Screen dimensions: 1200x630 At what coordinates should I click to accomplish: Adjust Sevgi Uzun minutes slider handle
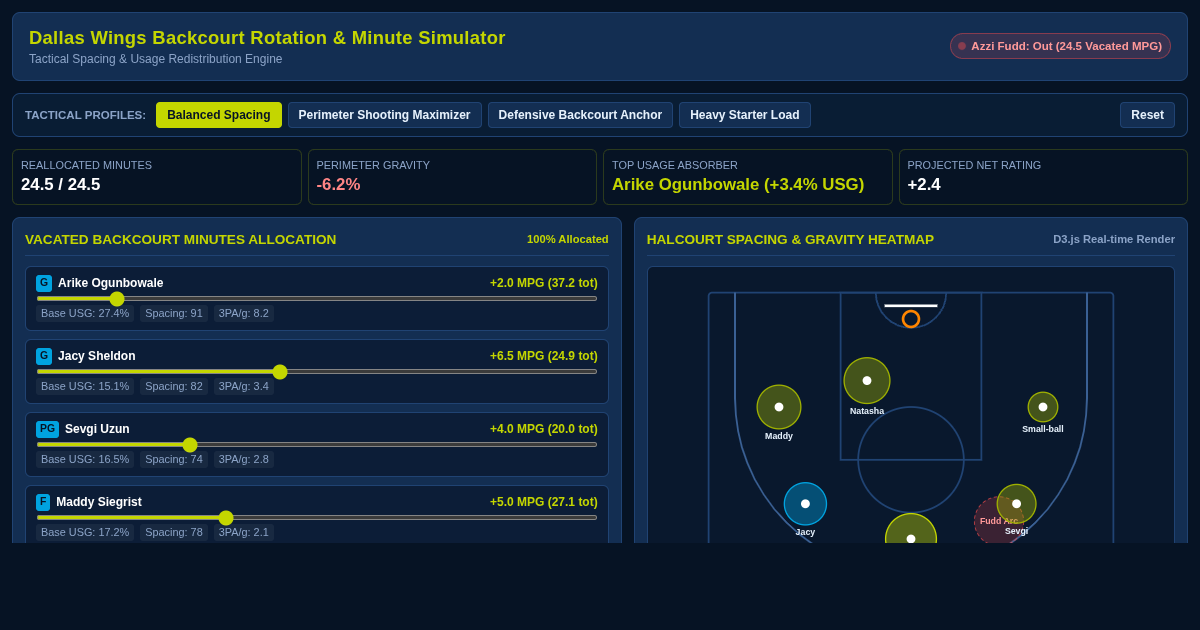tap(190, 445)
